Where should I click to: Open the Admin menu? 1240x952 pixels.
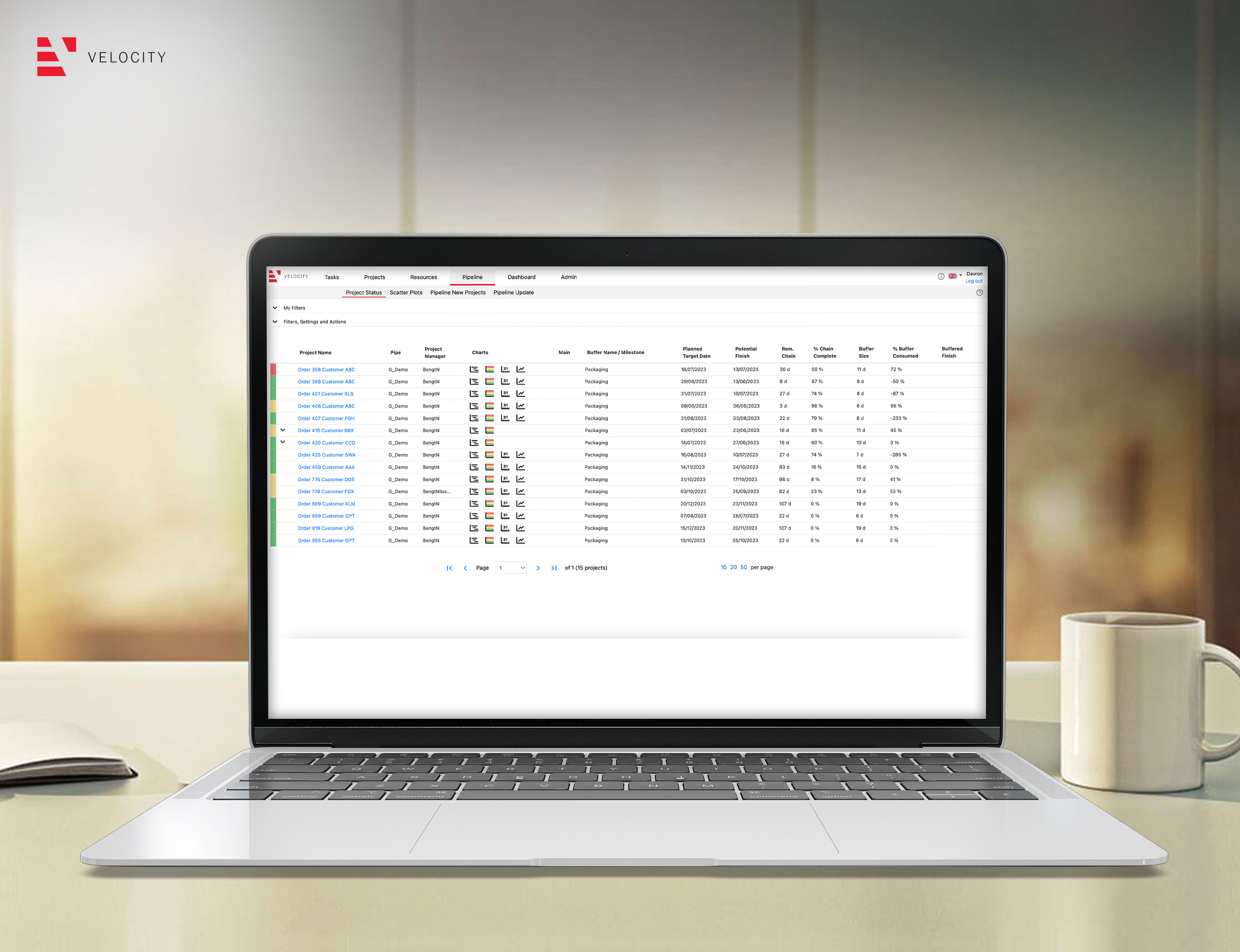pos(569,277)
